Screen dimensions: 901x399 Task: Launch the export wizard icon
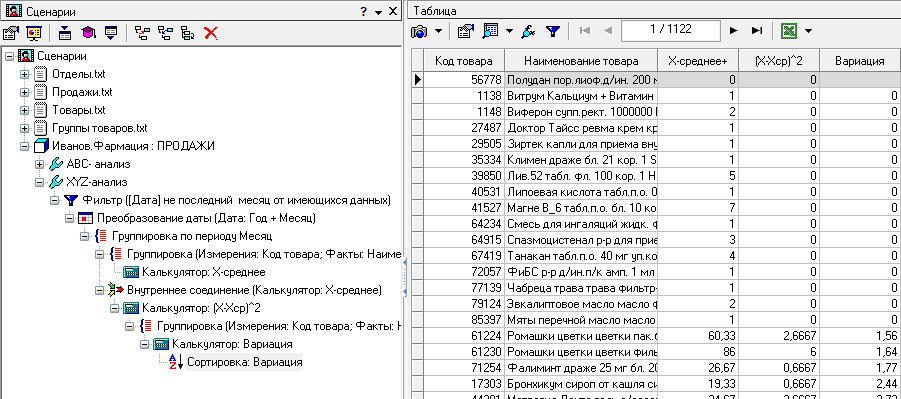coord(111,33)
